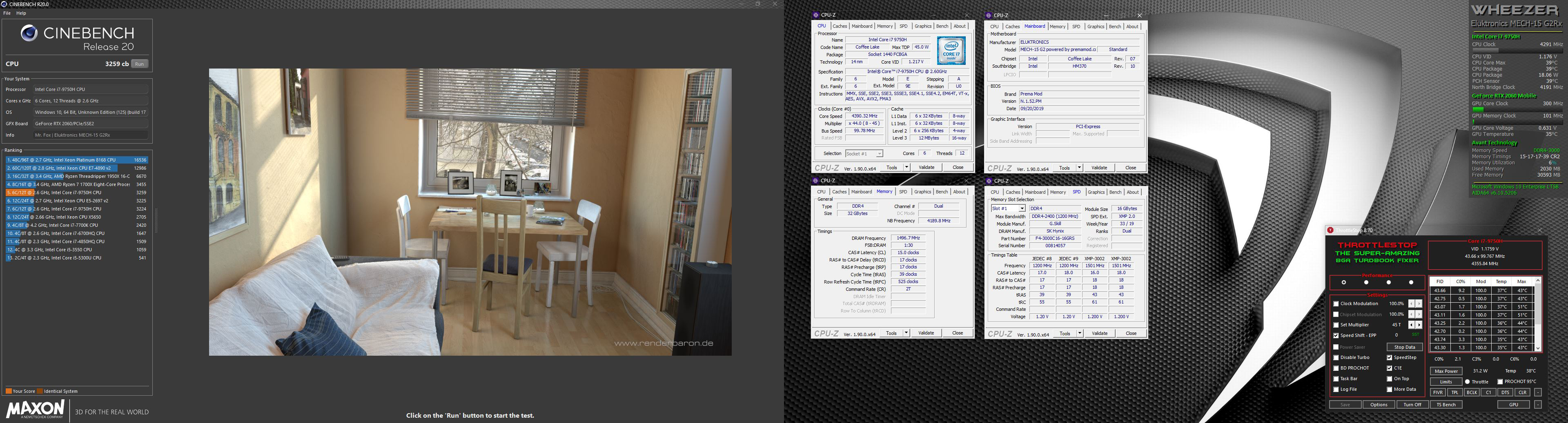Click the MAXON logo at the bottom left
Viewport: 1568px width, 423px height.
(x=35, y=408)
